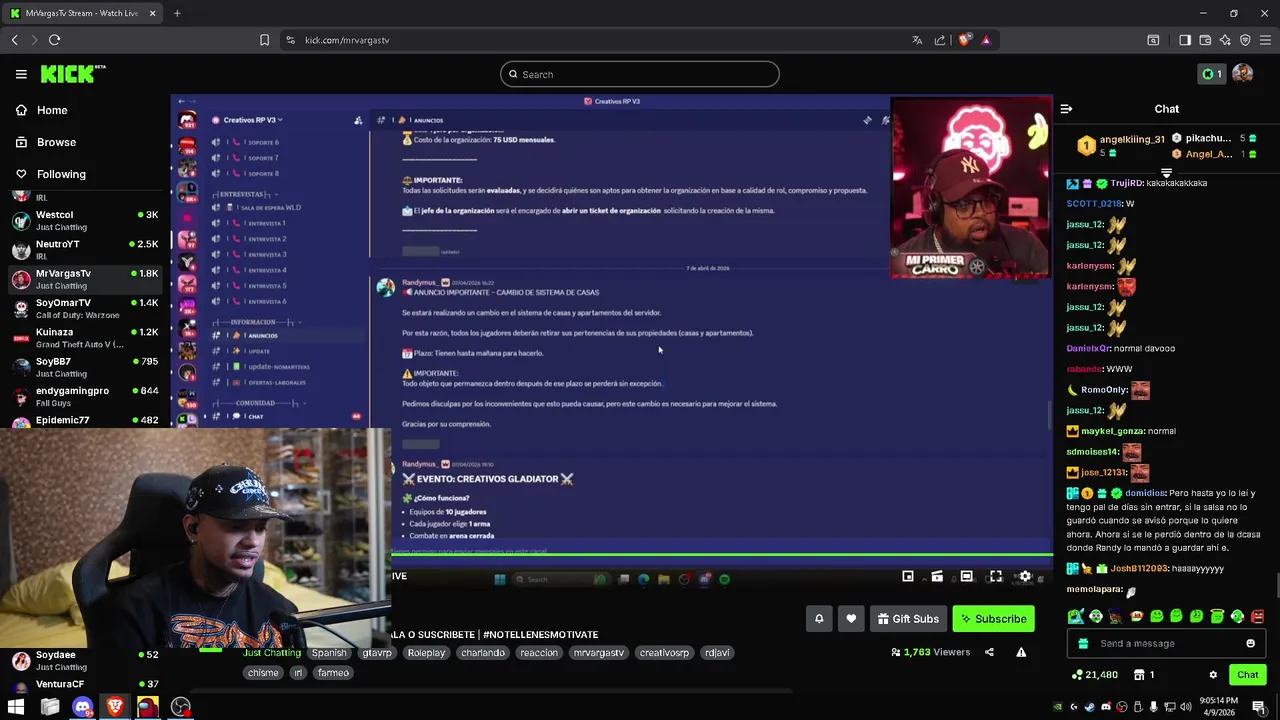This screenshot has width=1280, height=720.
Task: Select the reaccion tag
Action: click(539, 653)
